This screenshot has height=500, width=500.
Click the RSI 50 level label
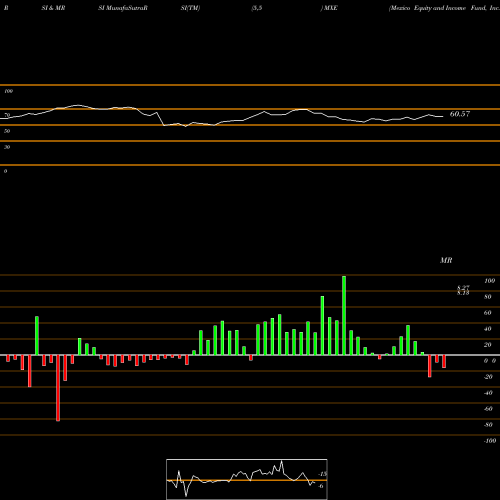click(7, 131)
